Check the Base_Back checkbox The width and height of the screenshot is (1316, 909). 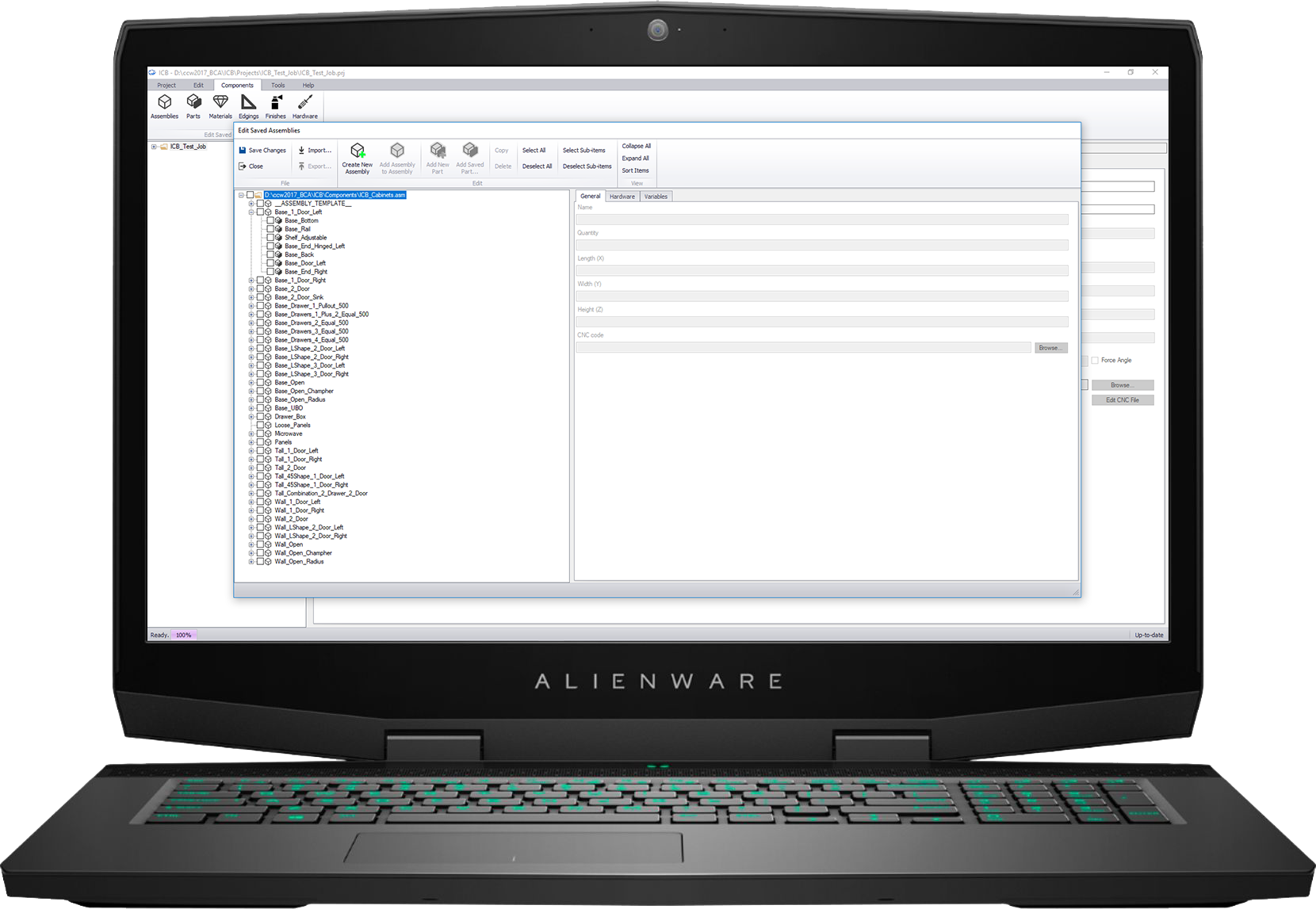270,254
